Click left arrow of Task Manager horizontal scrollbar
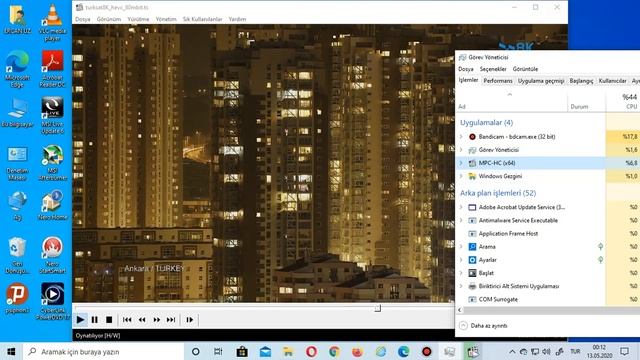The image size is (640, 360). click(x=460, y=310)
